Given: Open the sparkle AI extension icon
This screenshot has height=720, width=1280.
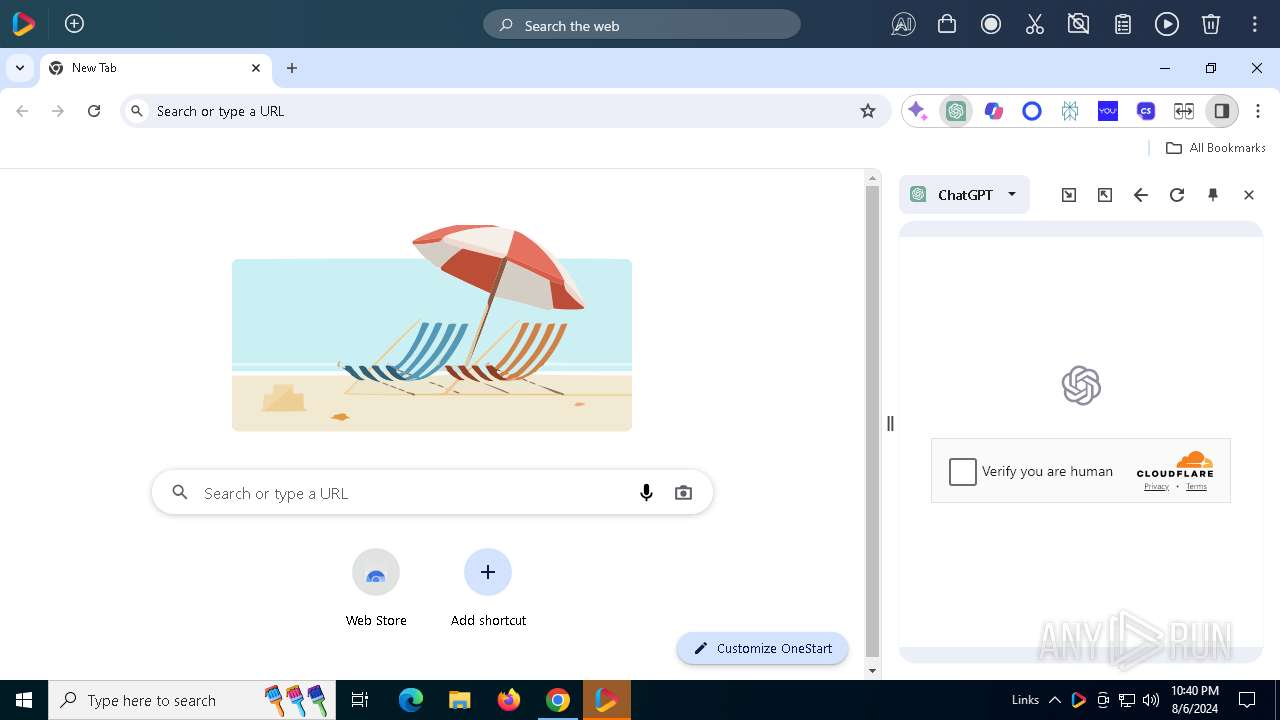Looking at the screenshot, I should pos(917,111).
